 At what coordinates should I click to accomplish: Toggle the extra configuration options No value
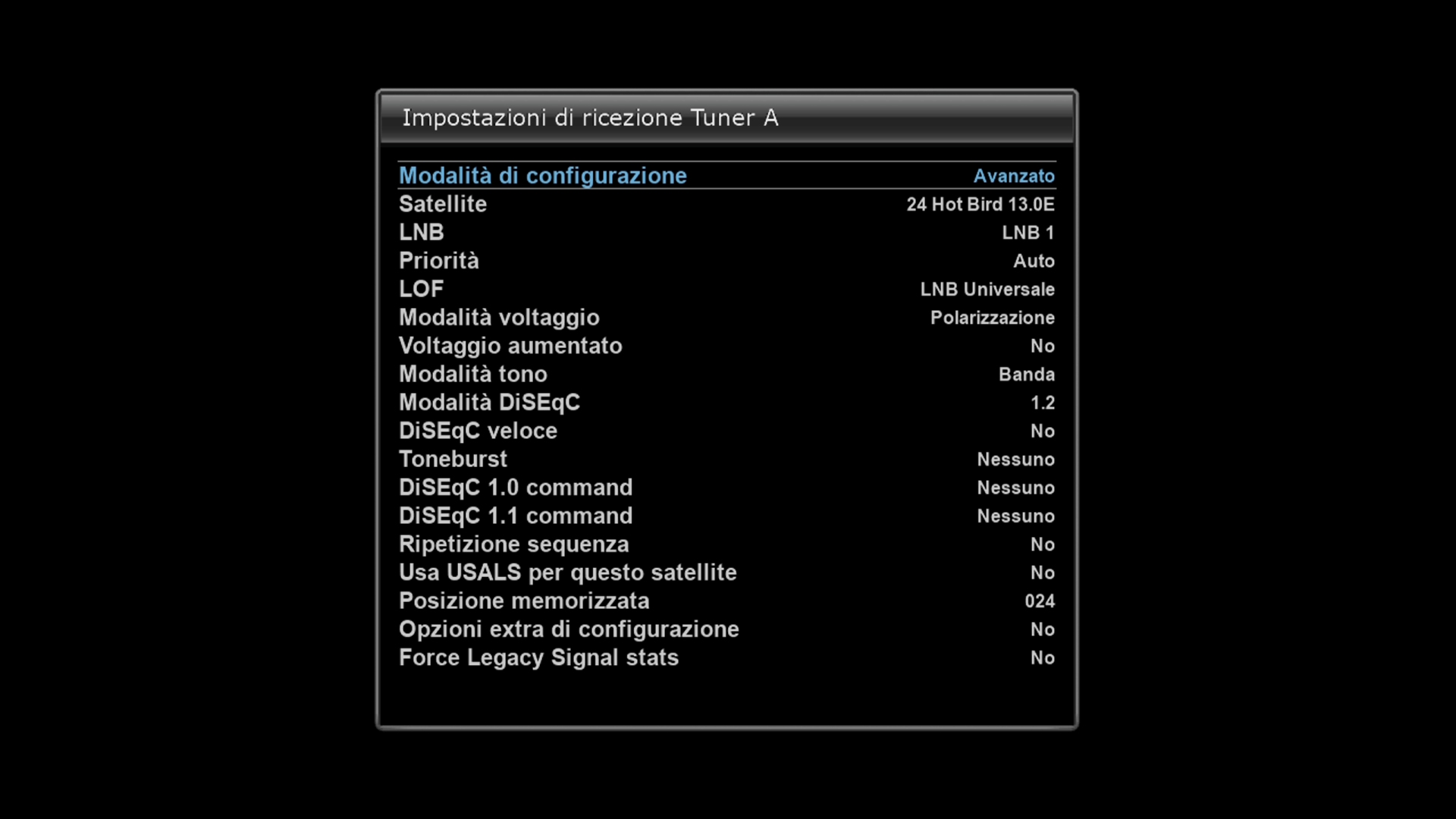coord(1043,629)
